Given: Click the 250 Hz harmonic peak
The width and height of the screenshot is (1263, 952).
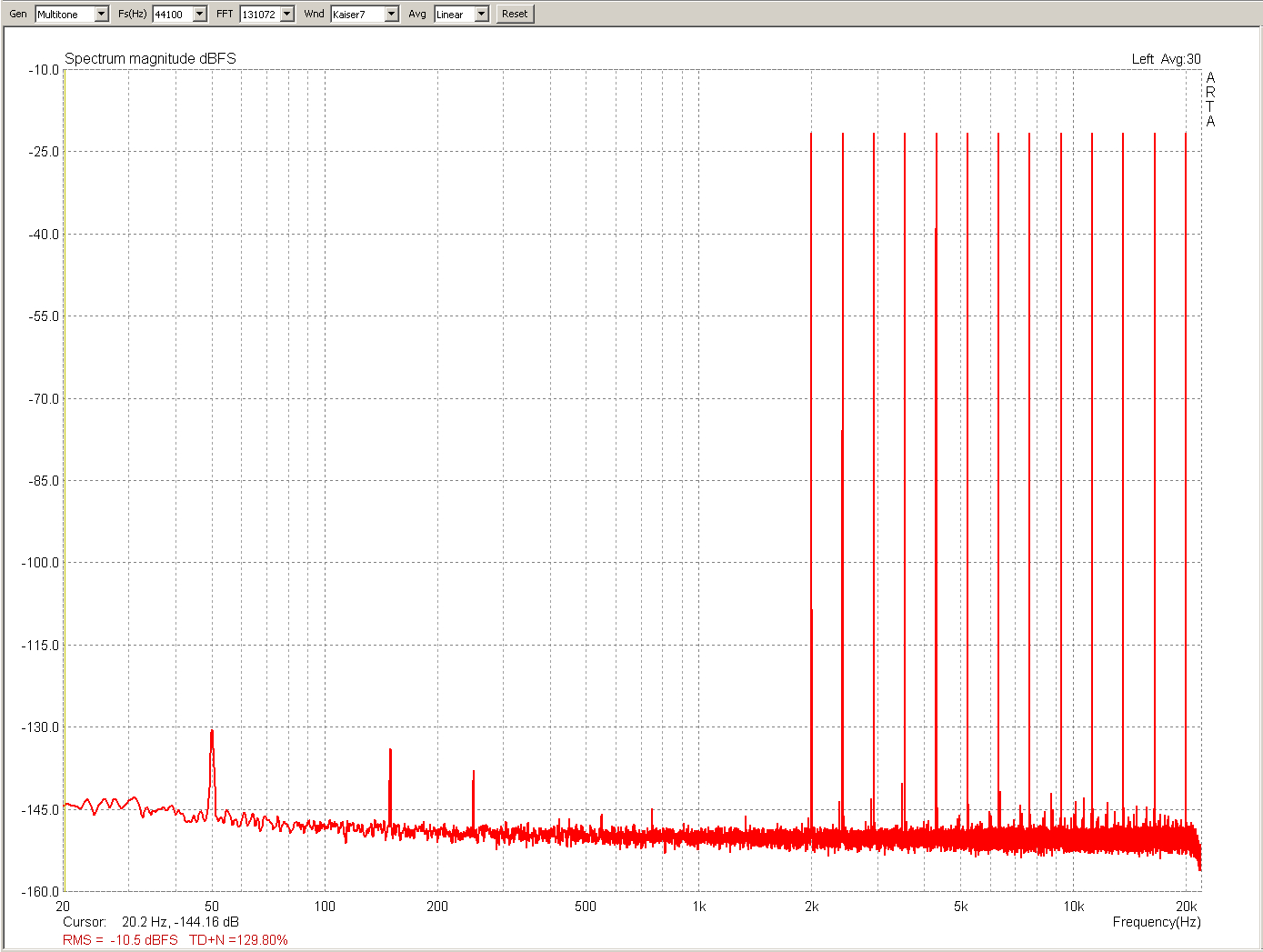Looking at the screenshot, I should (x=473, y=800).
